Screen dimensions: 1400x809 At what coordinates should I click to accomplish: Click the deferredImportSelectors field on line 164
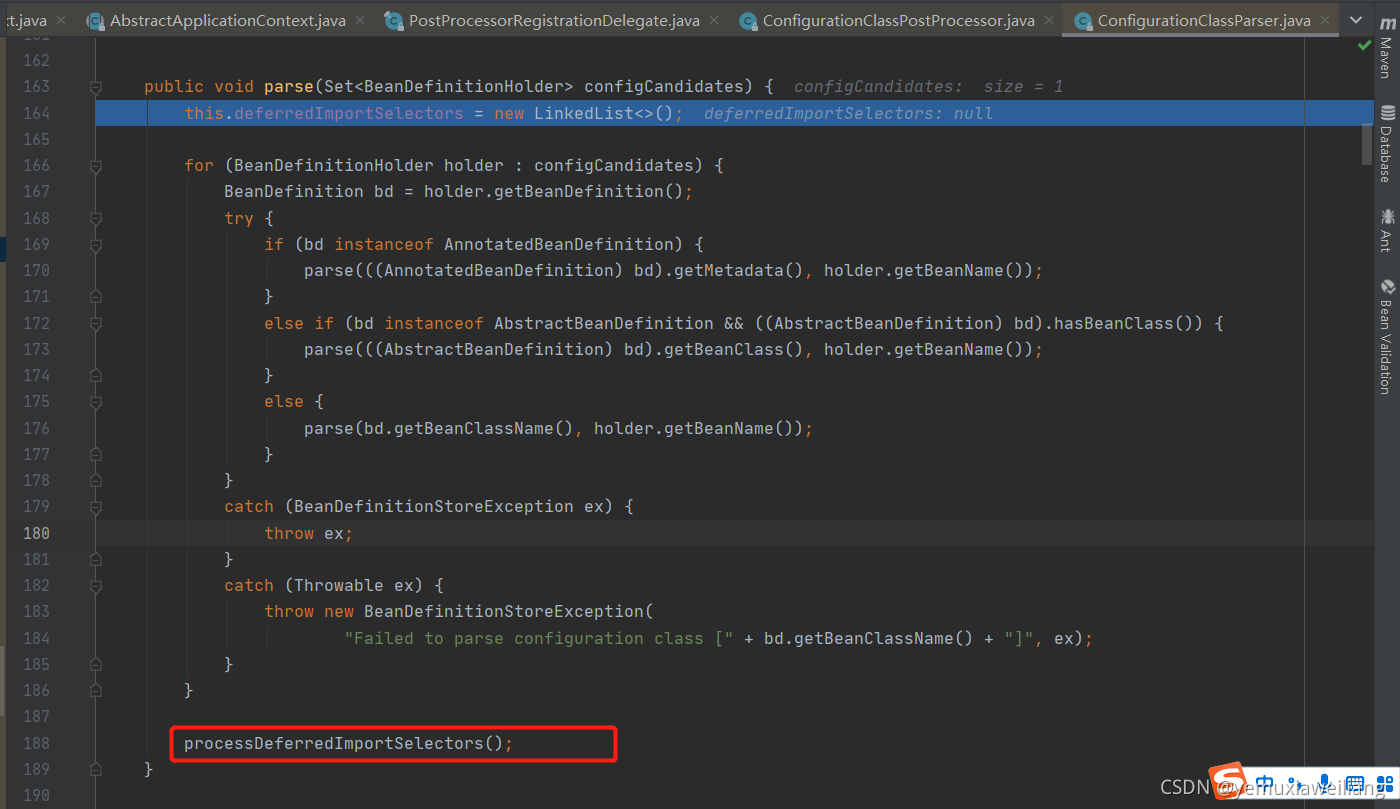pos(349,113)
